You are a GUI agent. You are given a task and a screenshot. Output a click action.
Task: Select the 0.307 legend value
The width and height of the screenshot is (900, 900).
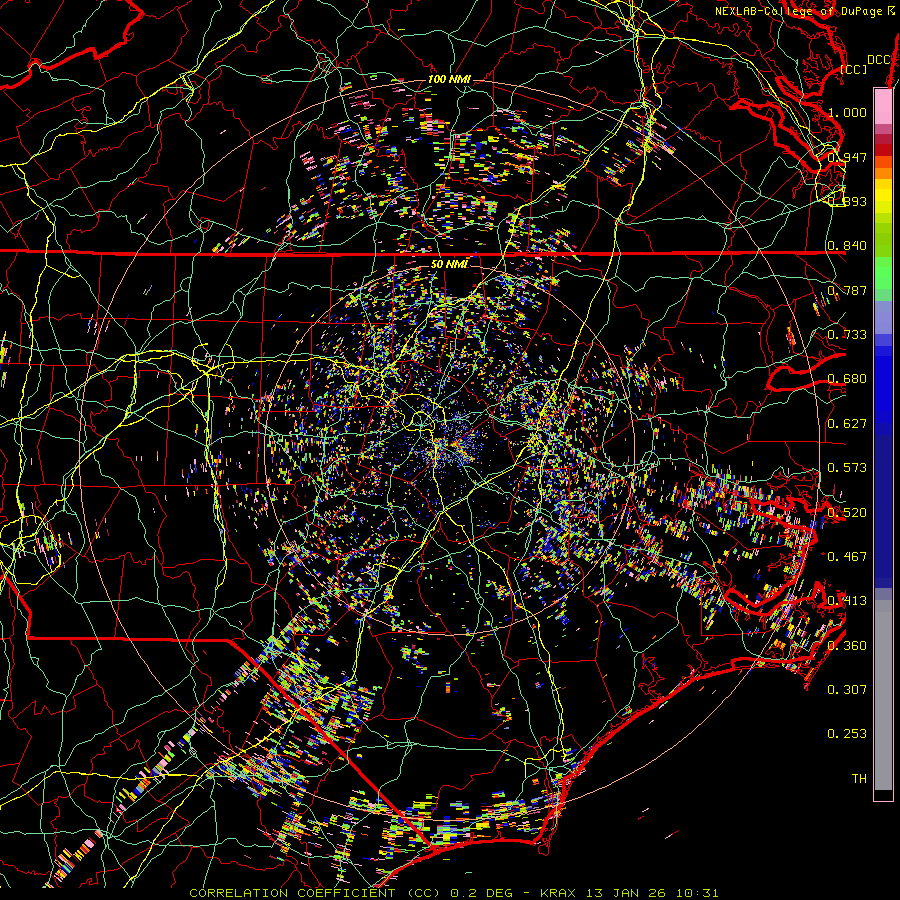[847, 690]
